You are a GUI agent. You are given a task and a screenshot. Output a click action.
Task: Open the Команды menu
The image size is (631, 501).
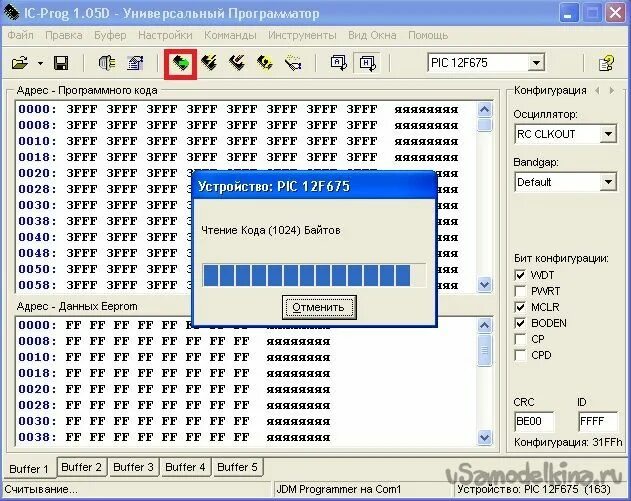click(230, 35)
